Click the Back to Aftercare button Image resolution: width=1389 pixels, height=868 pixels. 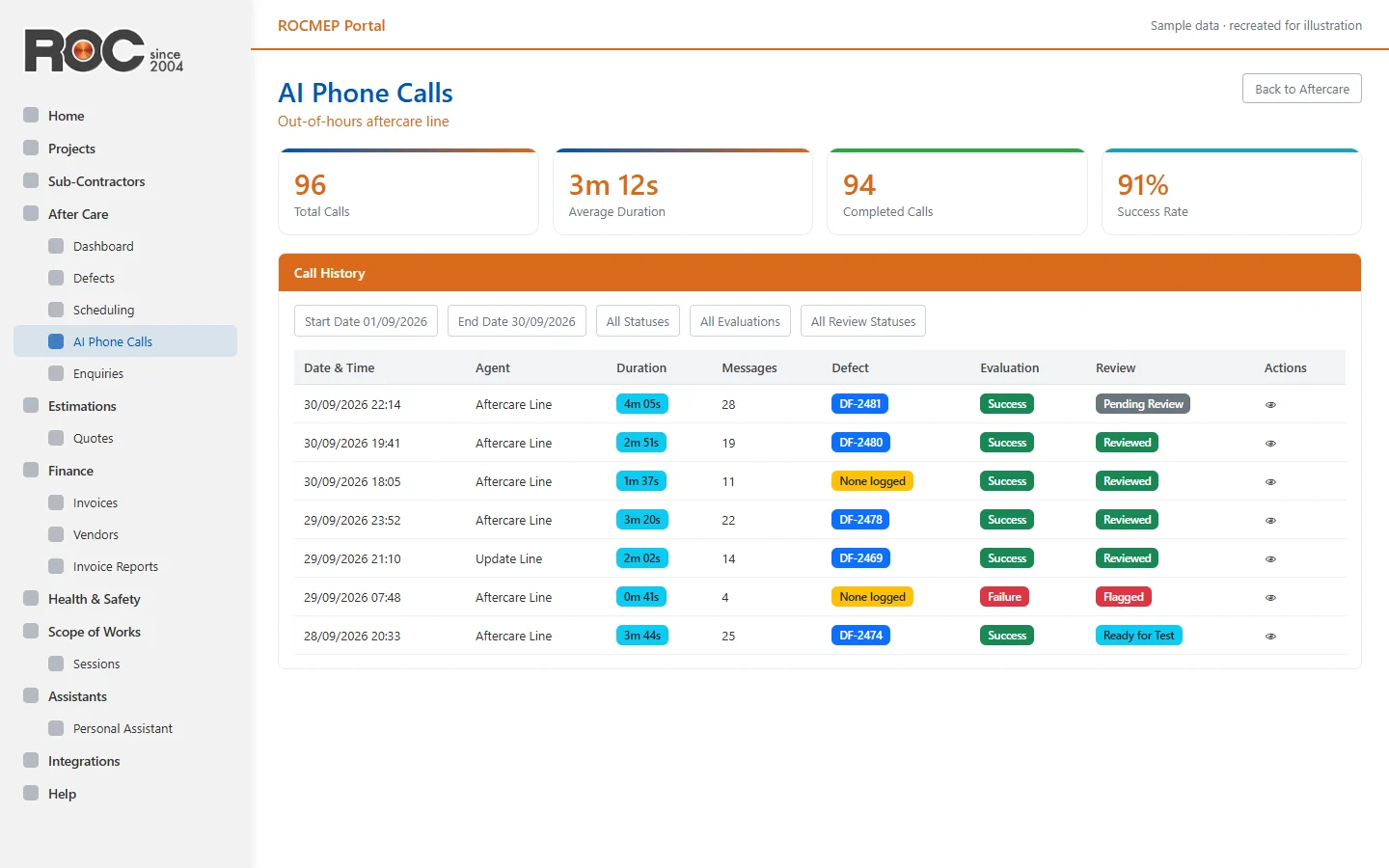tap(1302, 89)
